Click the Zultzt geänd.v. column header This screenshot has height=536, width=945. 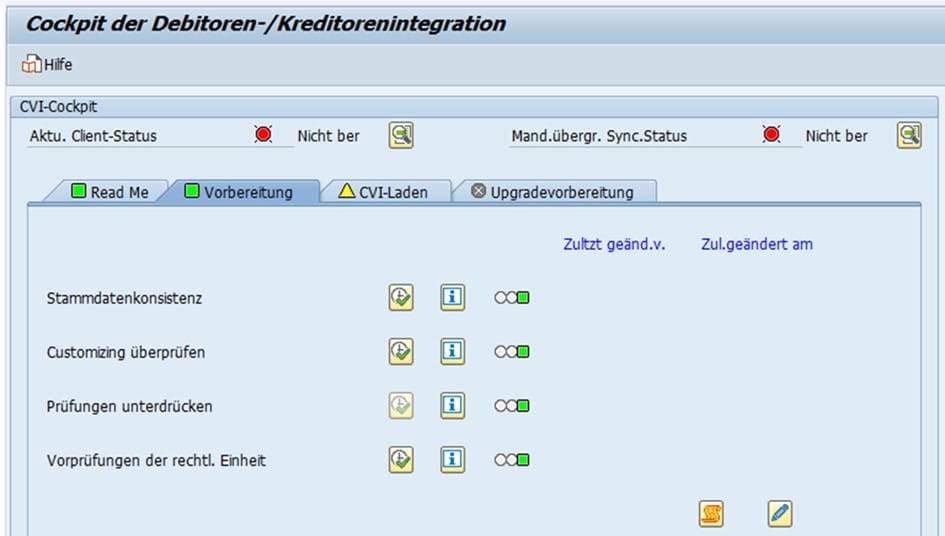click(614, 244)
